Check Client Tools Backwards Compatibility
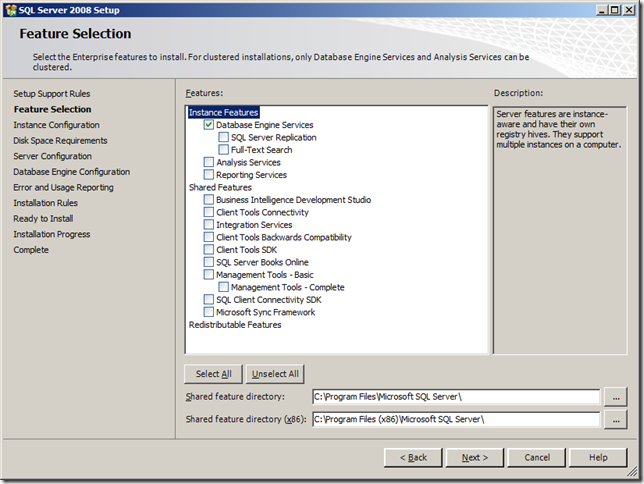 click(x=209, y=237)
